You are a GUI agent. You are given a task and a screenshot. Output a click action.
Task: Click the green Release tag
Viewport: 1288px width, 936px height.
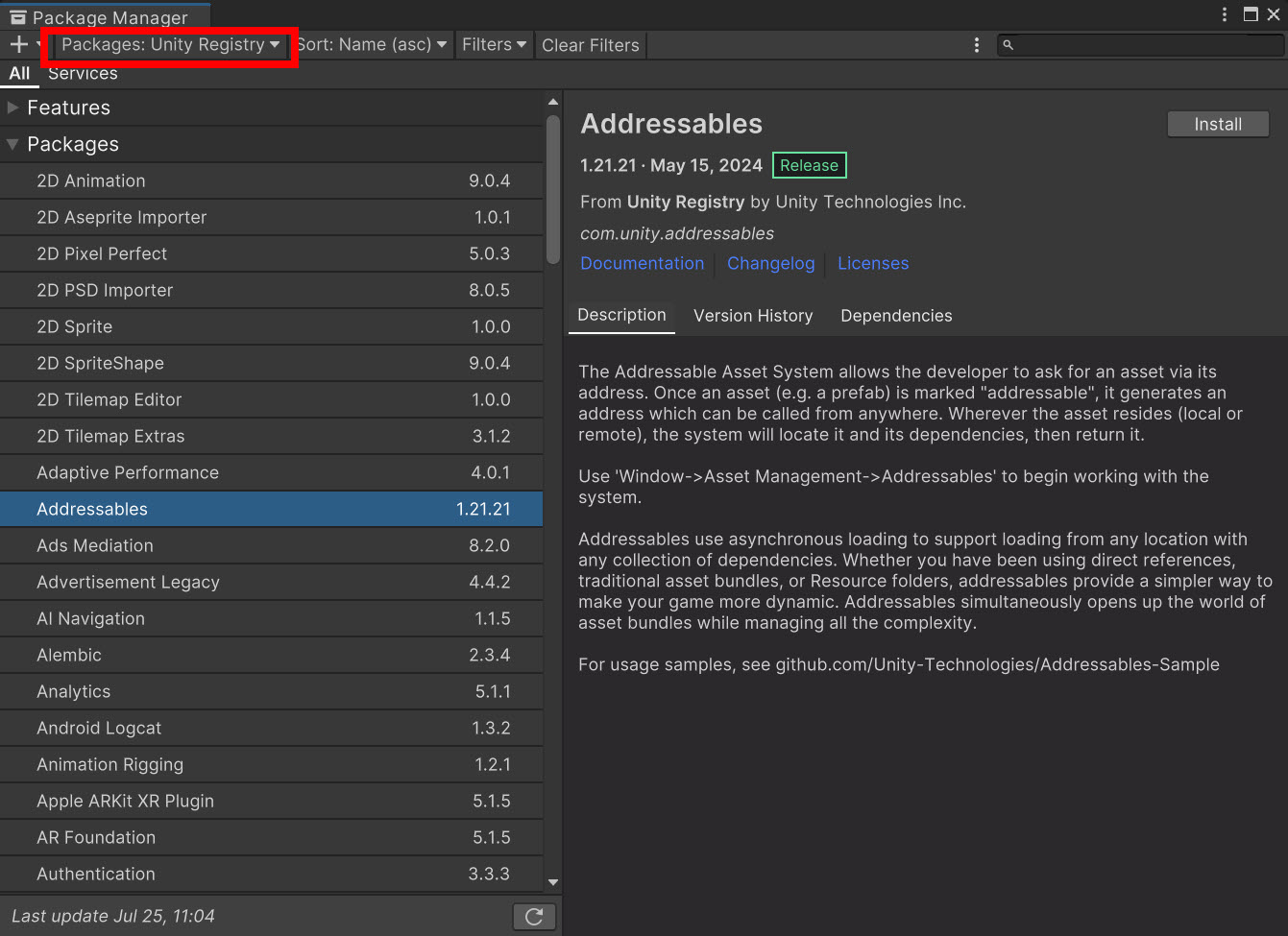point(809,165)
